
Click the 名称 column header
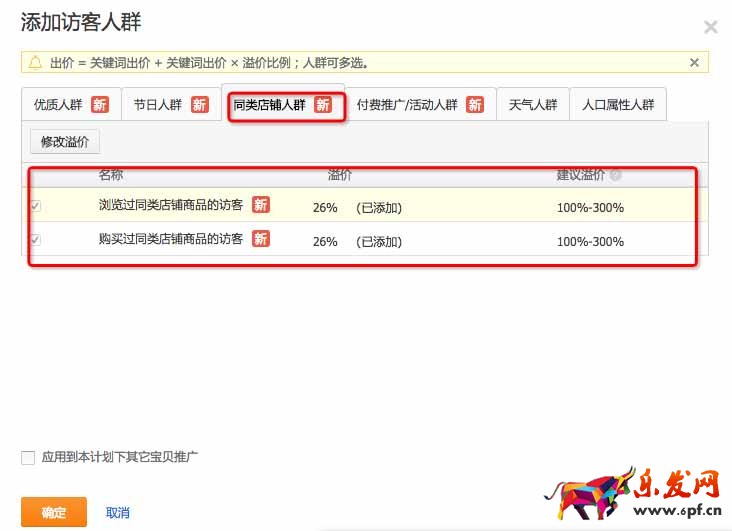(x=111, y=175)
